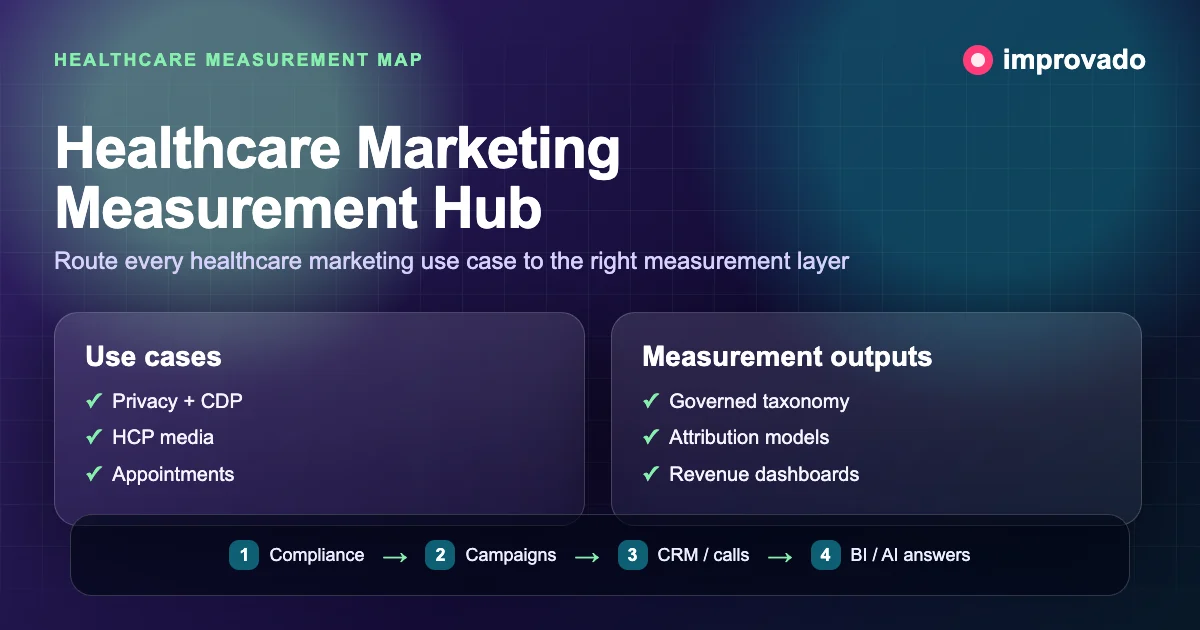Click the 'Attribution models' text
Screen dimensions: 1200x630
pyautogui.click(x=749, y=437)
